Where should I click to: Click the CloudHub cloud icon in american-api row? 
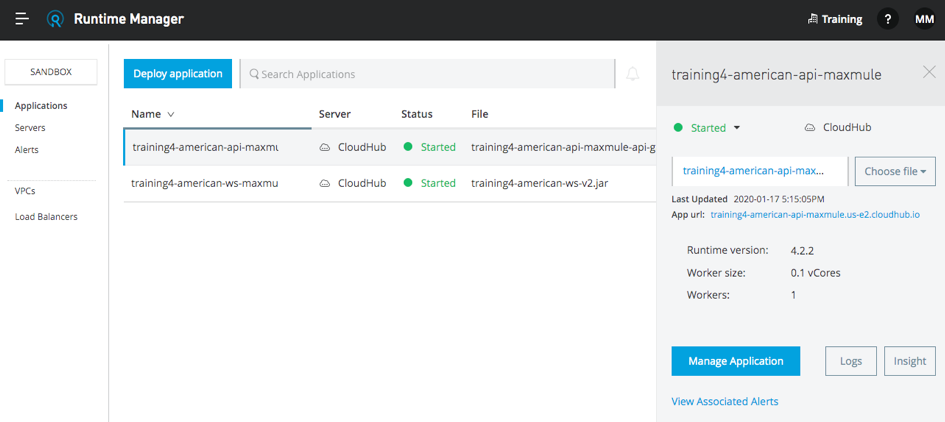(325, 147)
